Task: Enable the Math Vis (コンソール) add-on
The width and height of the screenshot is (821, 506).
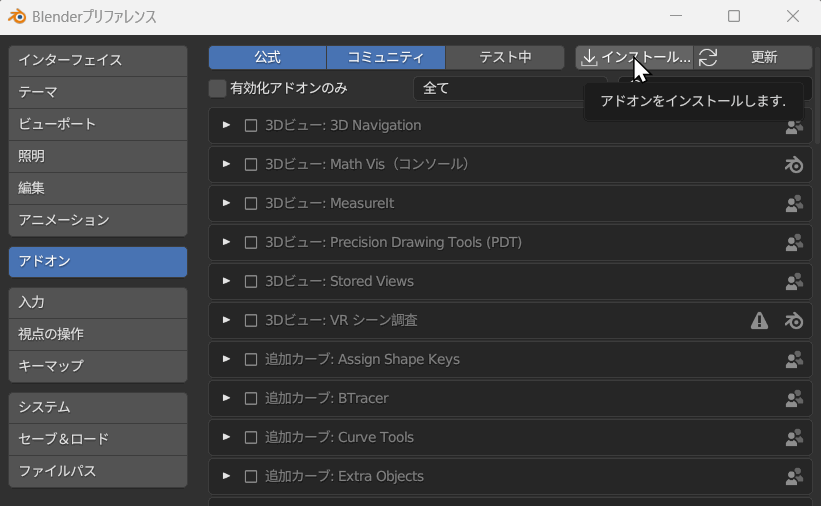Action: pos(251,164)
